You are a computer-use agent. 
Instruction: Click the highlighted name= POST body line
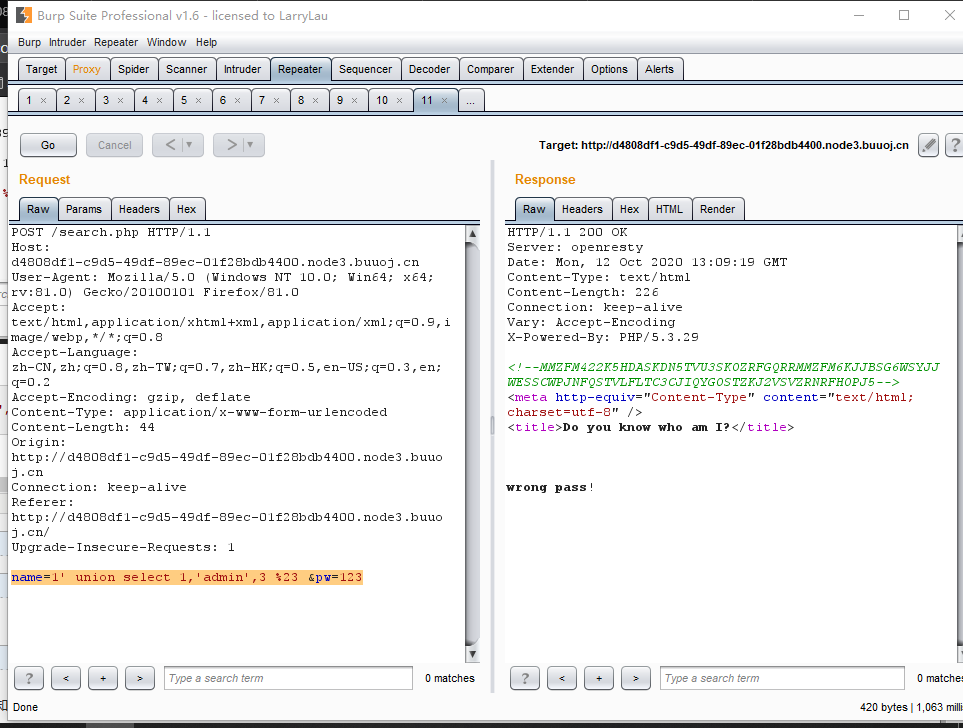pyautogui.click(x=187, y=577)
